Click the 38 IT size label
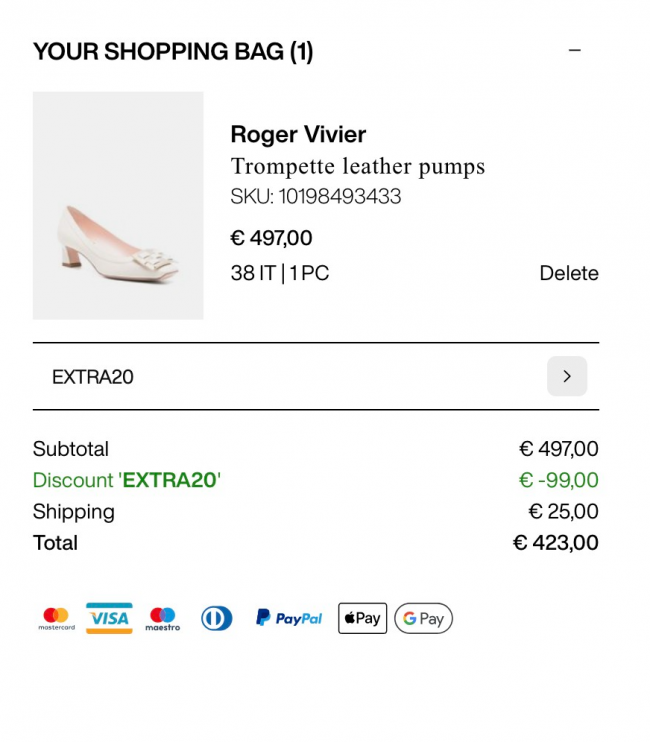Viewport: 650px width, 742px height. [x=252, y=273]
